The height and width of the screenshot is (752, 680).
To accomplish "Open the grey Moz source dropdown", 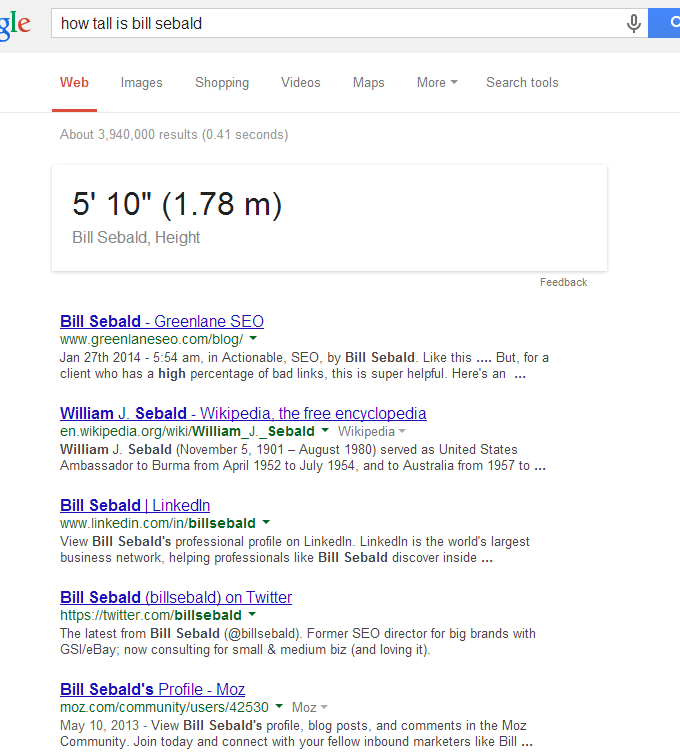I will 310,707.
